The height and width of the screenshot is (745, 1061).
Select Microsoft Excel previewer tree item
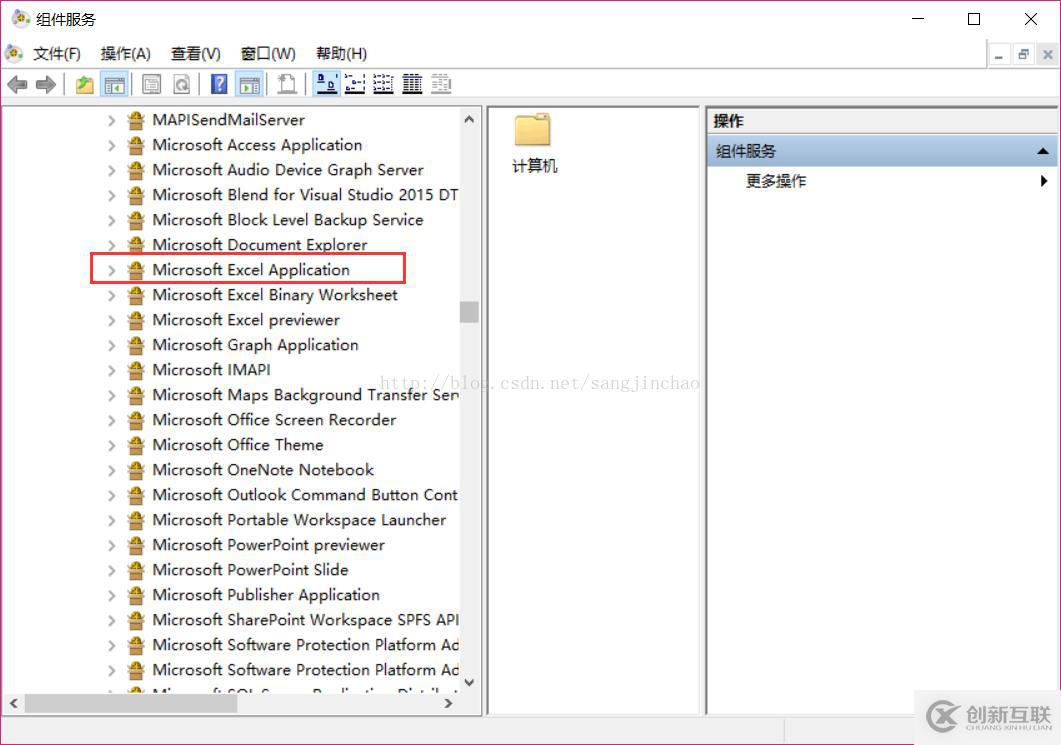coord(246,320)
